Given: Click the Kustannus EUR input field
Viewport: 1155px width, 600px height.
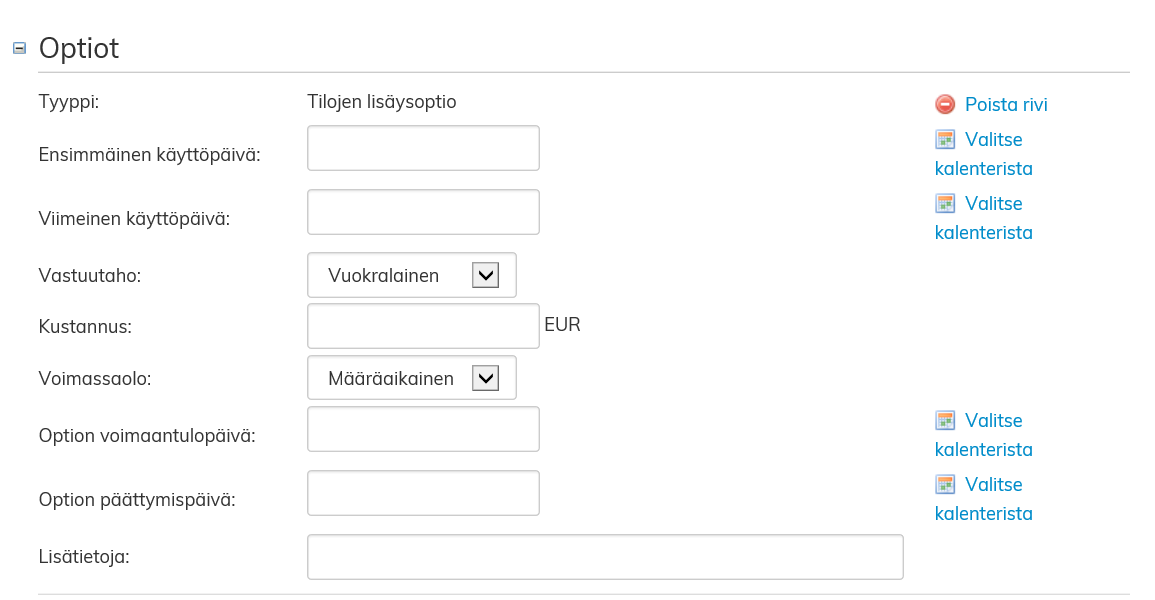Looking at the screenshot, I should click(423, 326).
